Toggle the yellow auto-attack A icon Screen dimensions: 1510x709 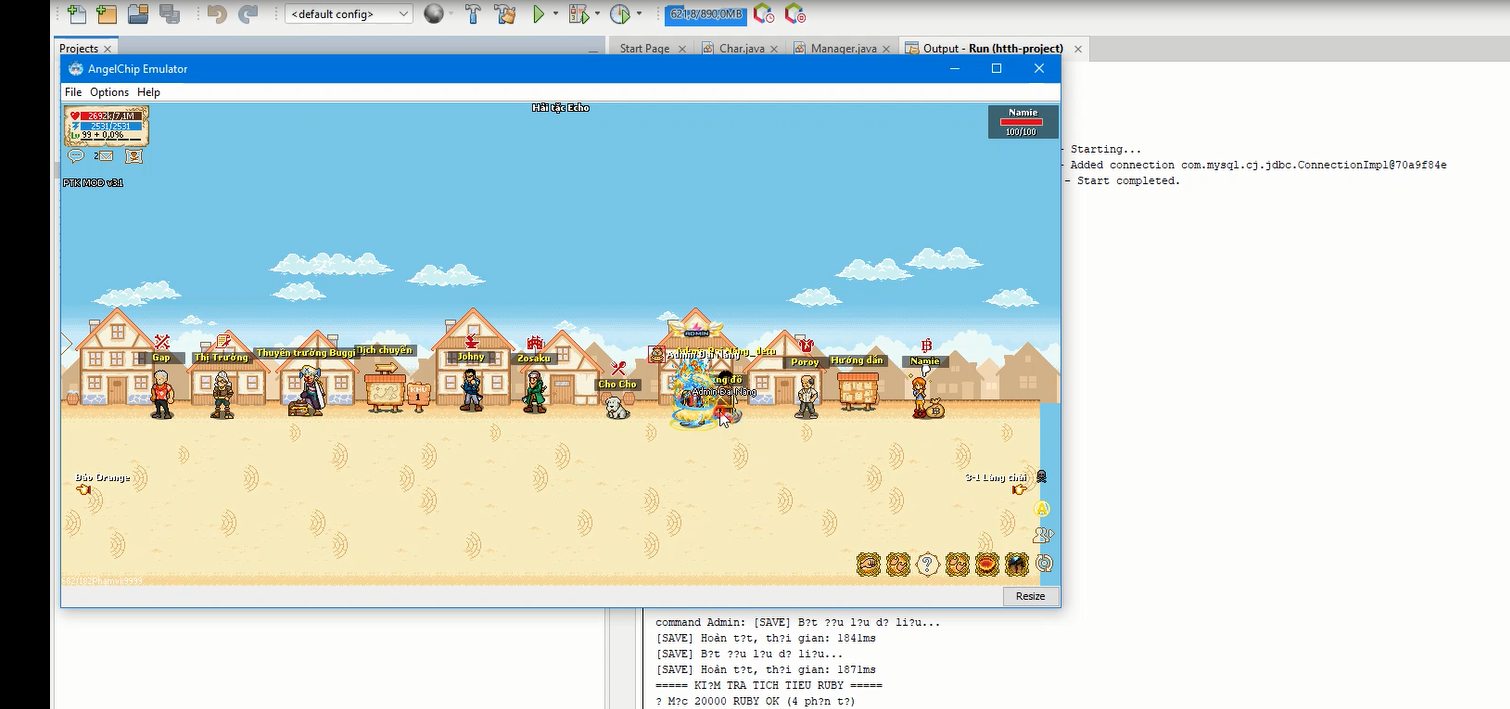(x=1041, y=509)
